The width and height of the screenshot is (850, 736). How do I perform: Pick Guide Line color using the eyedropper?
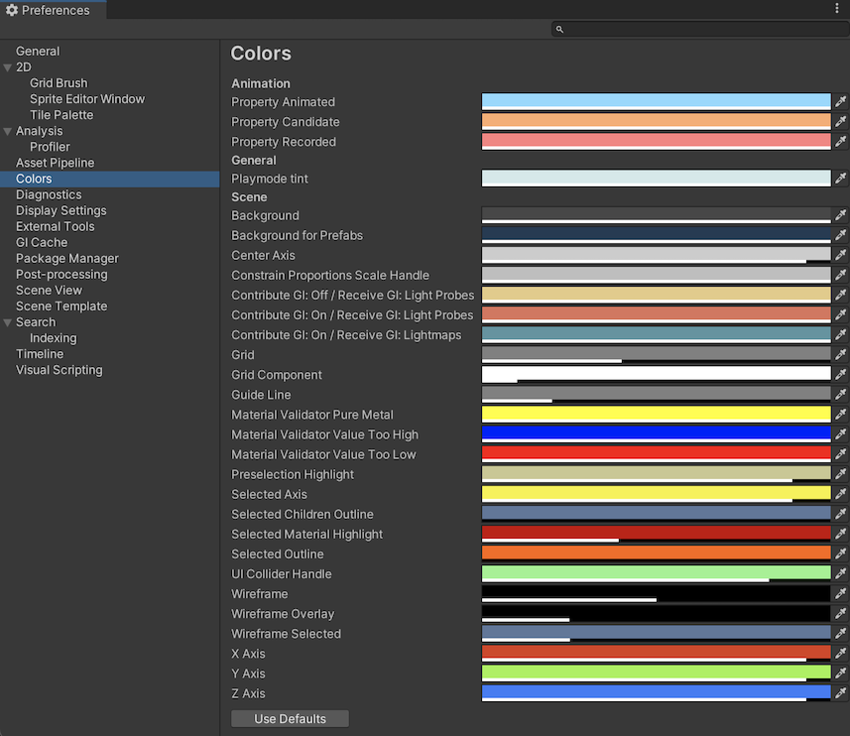[x=840, y=394]
